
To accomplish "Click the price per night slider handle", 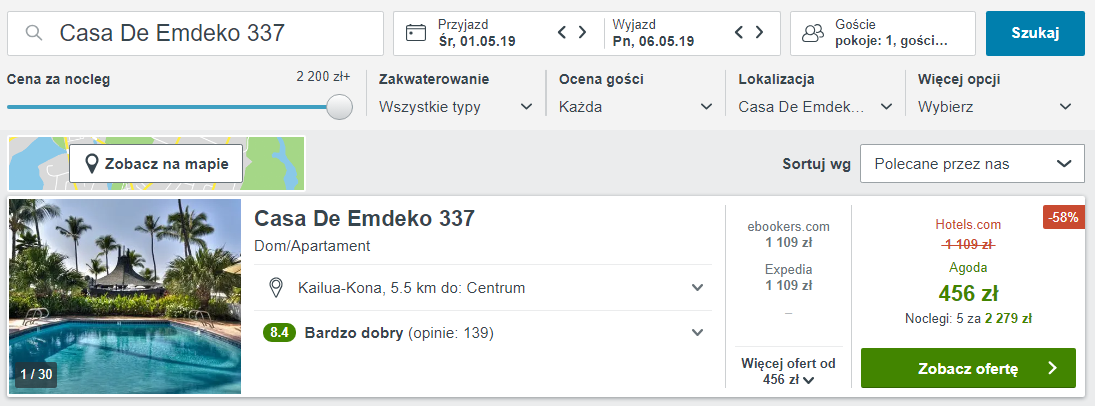I will coord(340,107).
